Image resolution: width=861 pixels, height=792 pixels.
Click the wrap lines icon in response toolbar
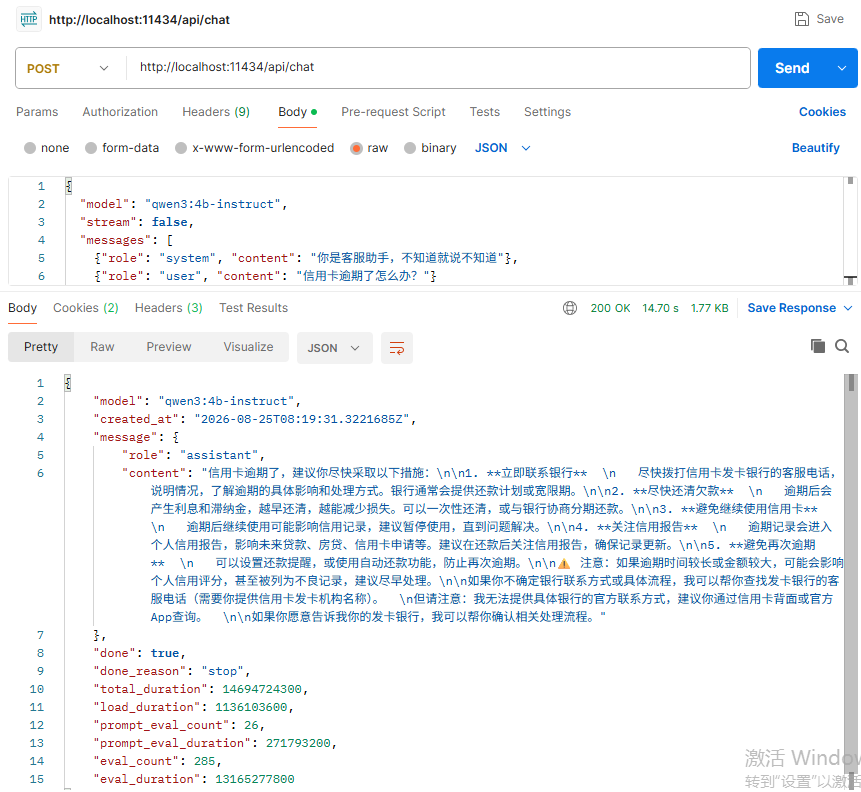[396, 348]
